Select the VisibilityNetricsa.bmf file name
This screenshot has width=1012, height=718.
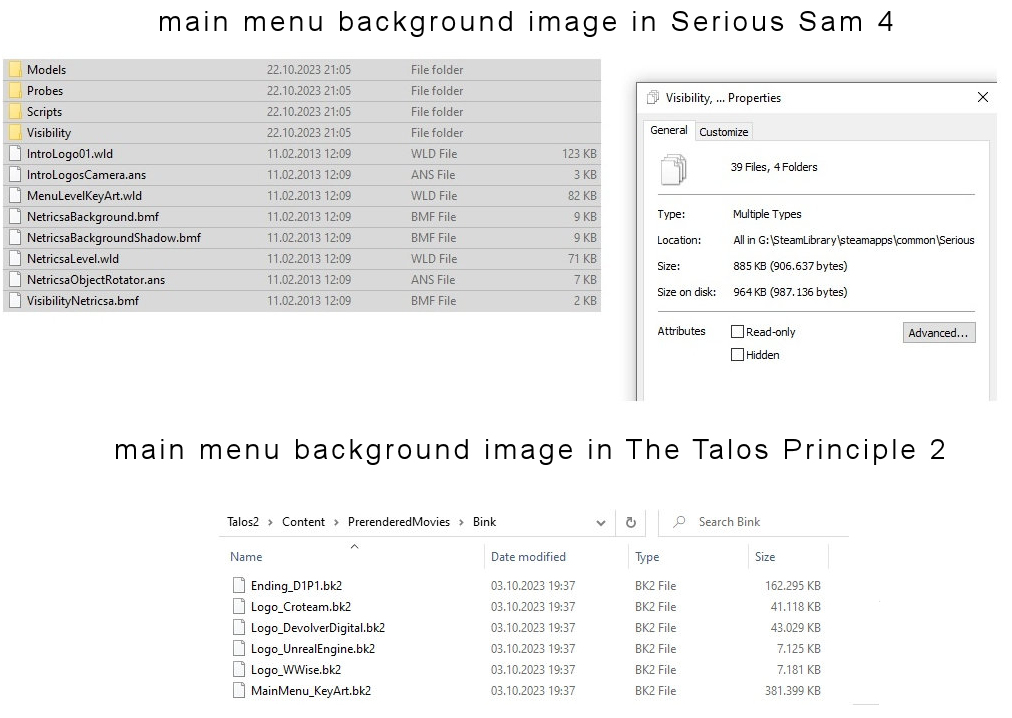coord(83,301)
